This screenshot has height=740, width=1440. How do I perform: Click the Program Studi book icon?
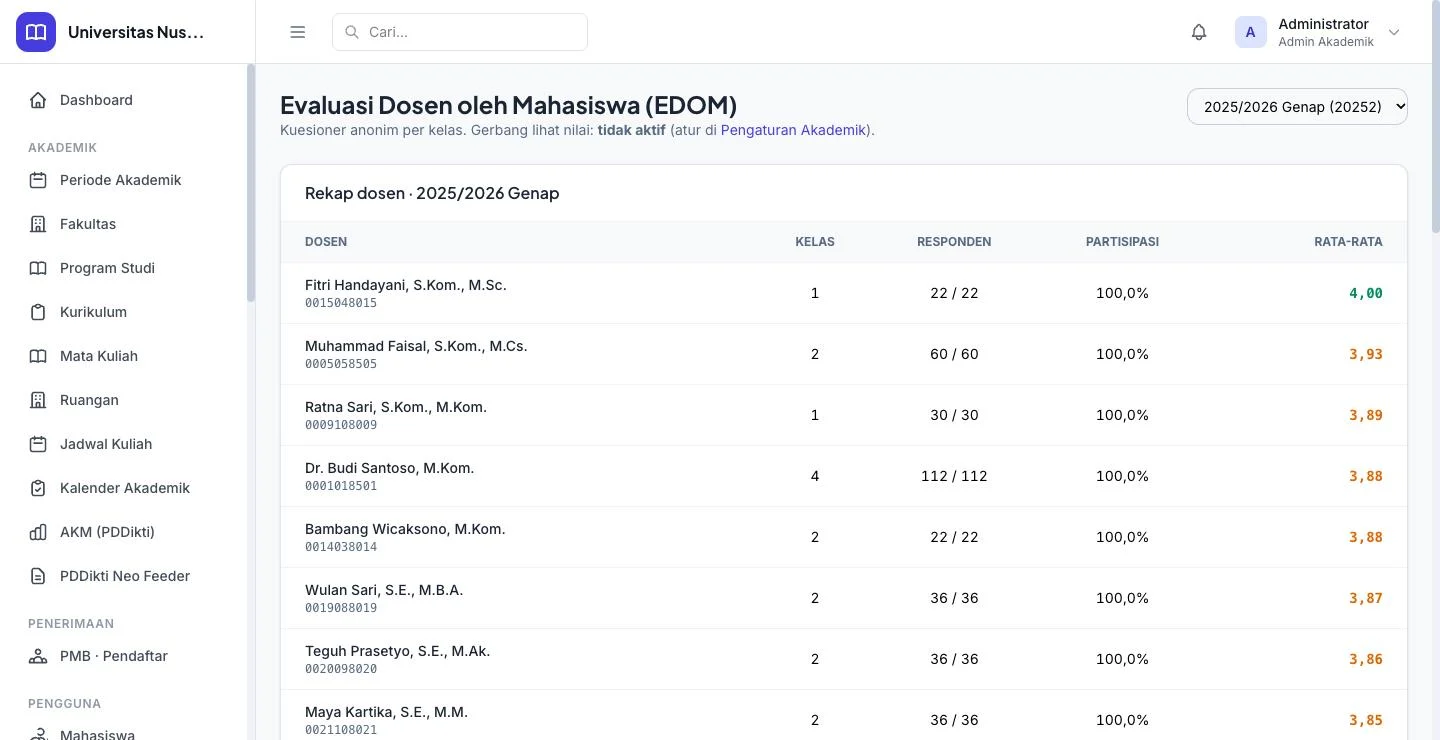tap(38, 268)
